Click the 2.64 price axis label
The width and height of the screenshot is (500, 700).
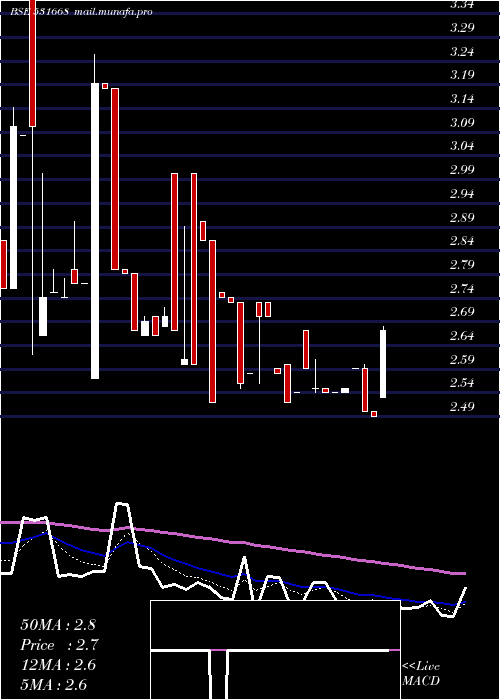tap(462, 336)
